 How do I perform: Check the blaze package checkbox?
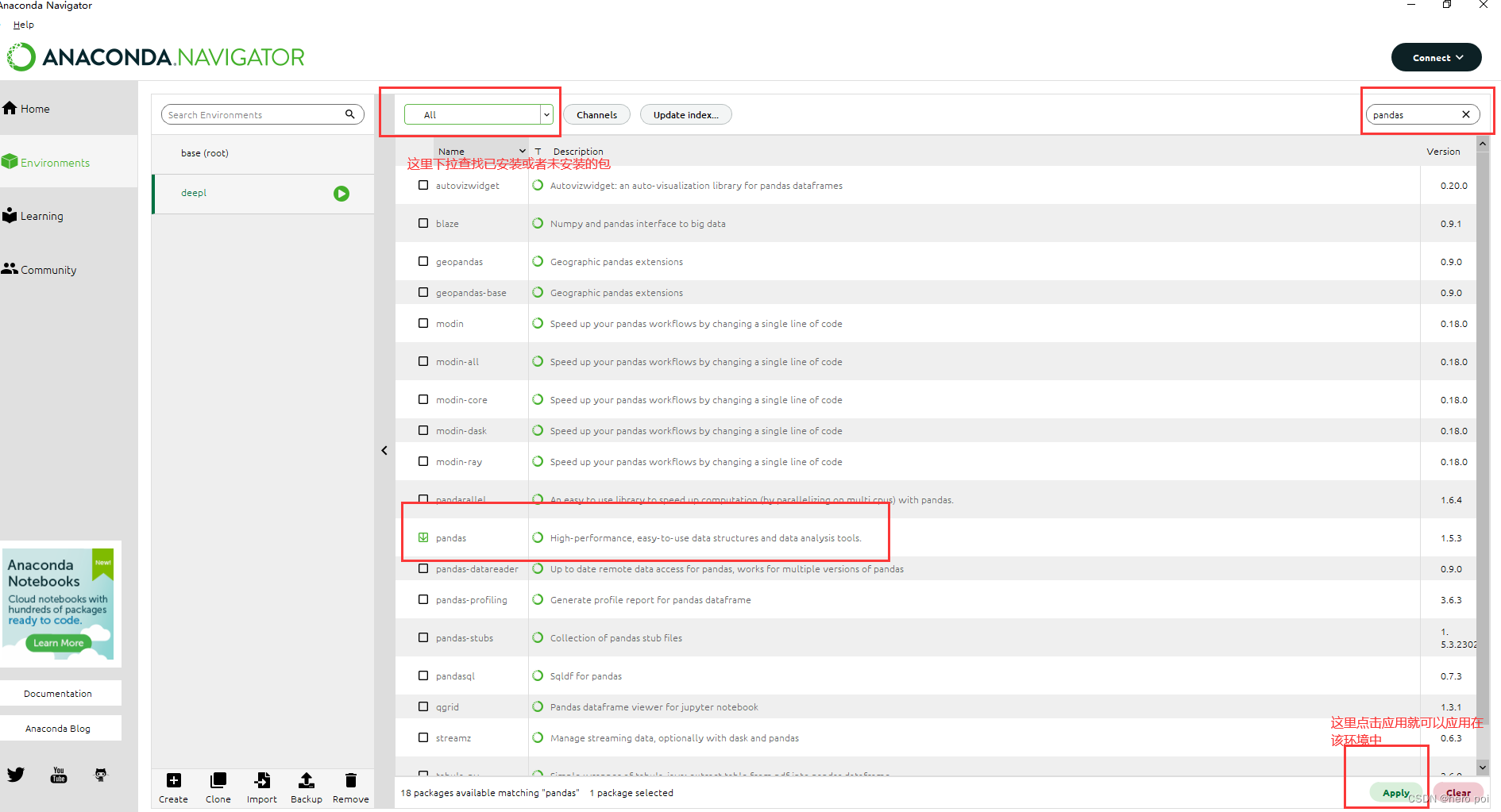point(423,223)
